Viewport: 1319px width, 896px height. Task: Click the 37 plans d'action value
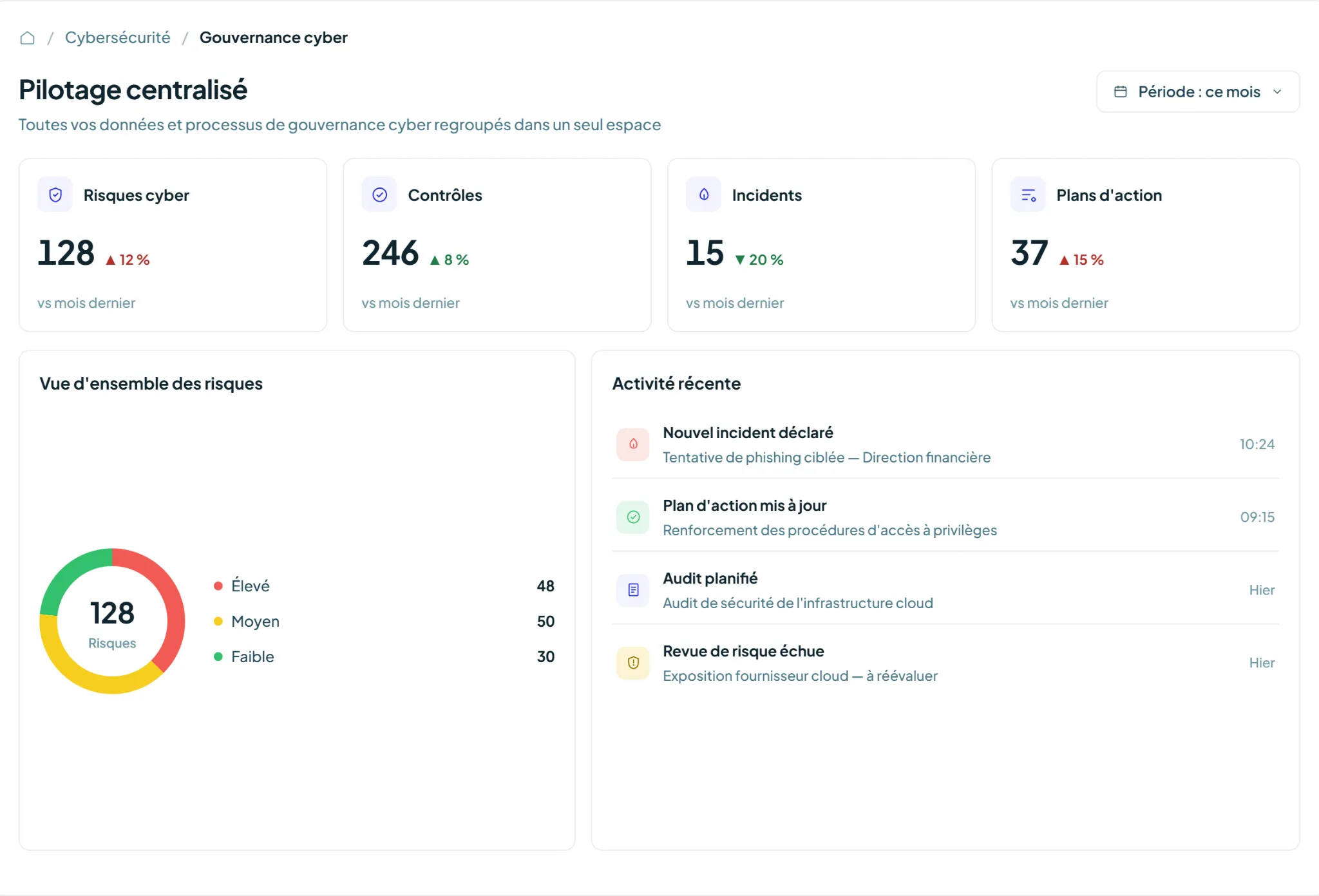tap(1030, 253)
